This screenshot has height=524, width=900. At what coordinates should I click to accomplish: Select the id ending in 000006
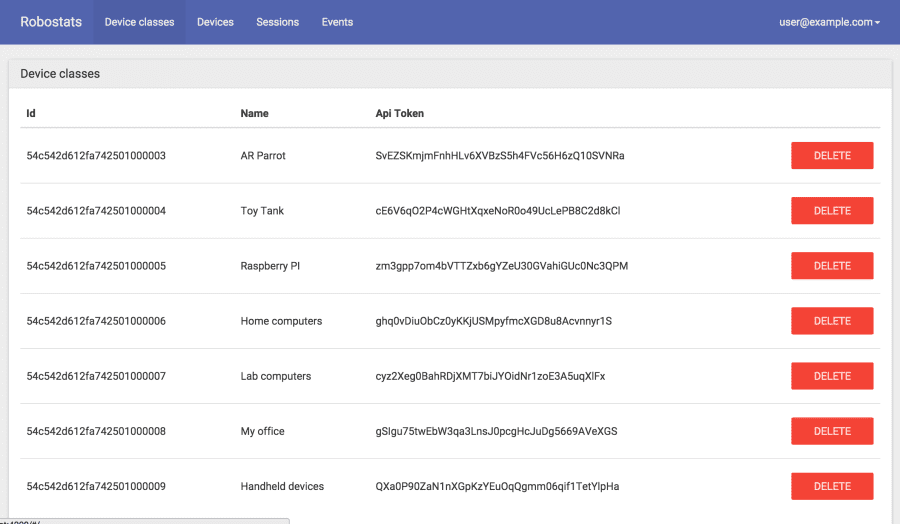96,321
